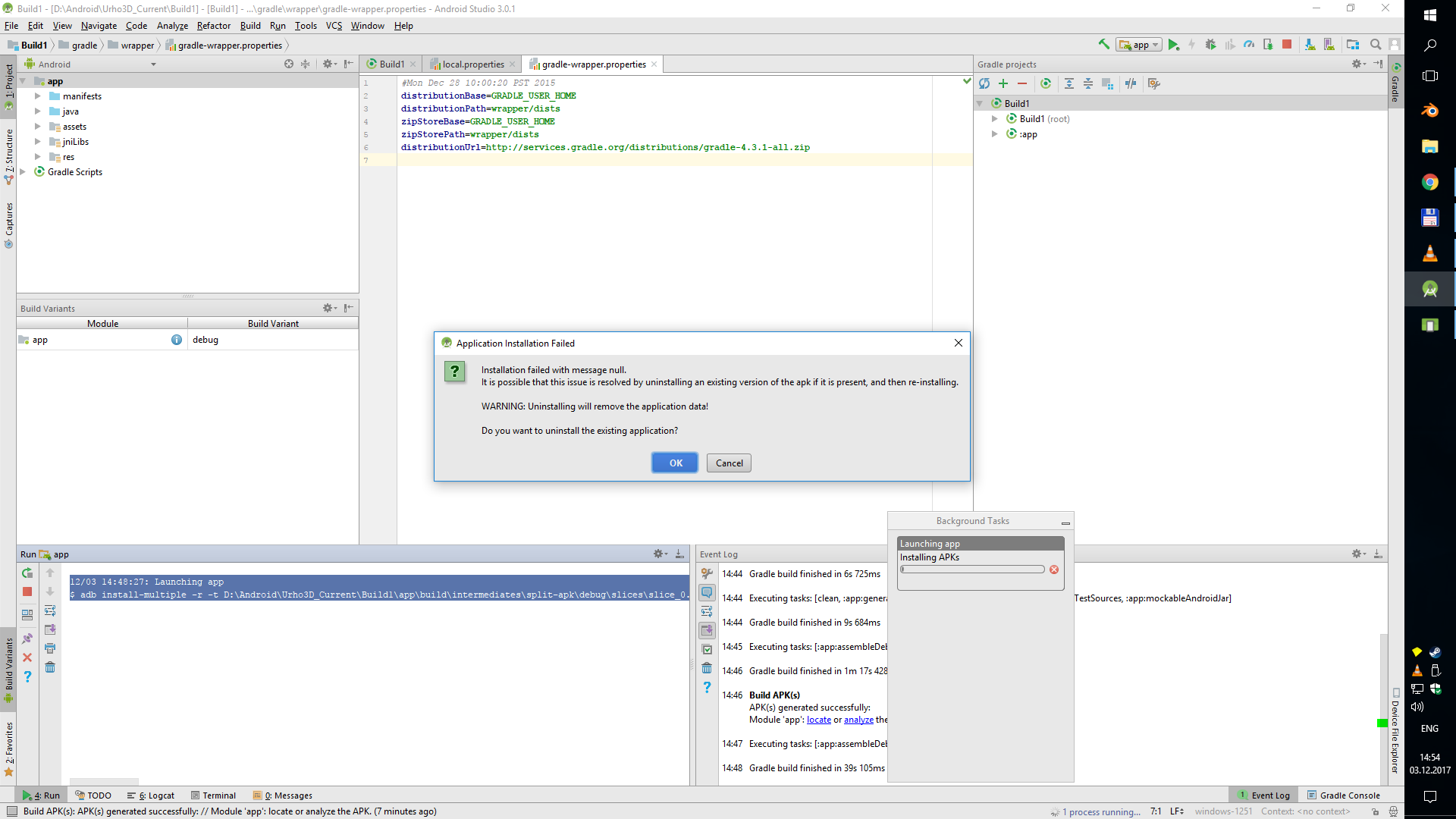The width and height of the screenshot is (1456, 819).
Task: Minimize the Background Tasks popup
Action: coord(1065,522)
